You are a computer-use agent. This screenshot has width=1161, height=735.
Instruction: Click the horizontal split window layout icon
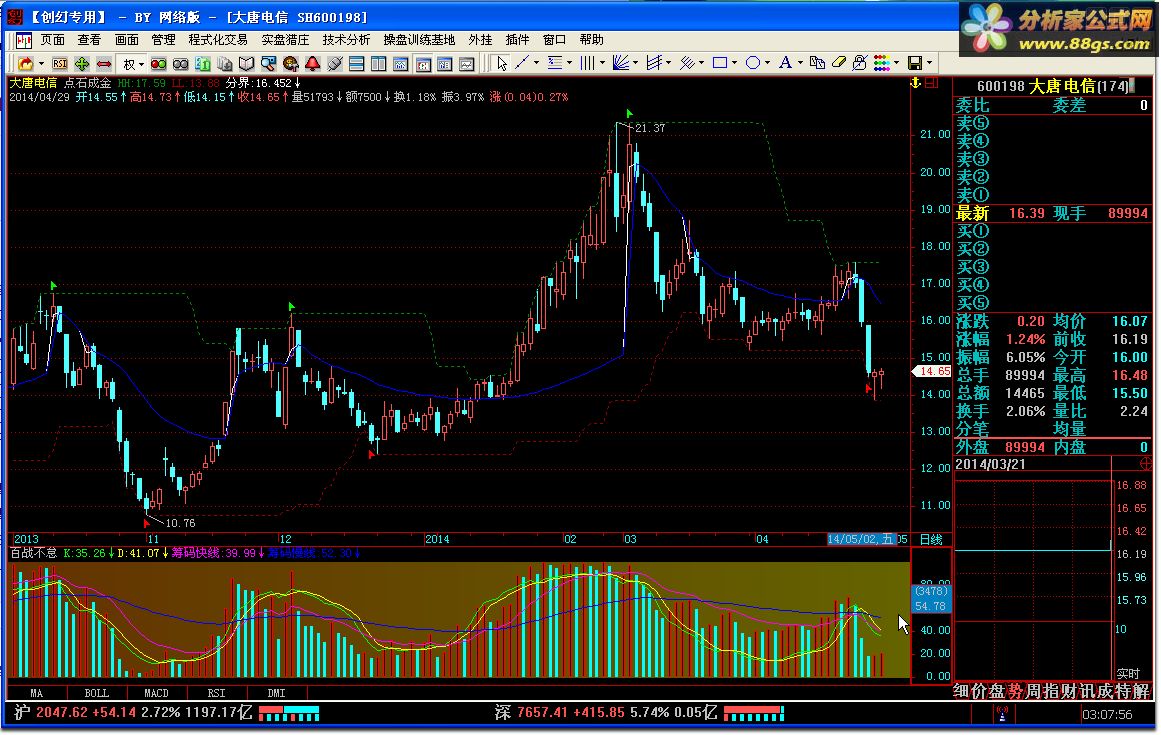(x=356, y=64)
